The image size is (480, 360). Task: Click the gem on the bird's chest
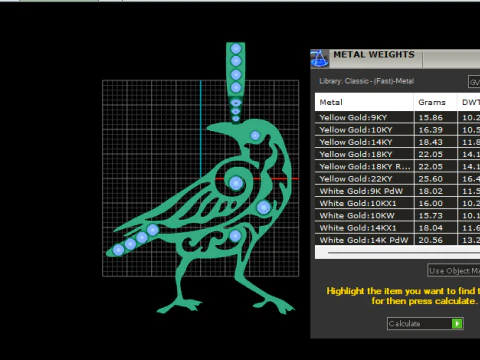point(264,207)
